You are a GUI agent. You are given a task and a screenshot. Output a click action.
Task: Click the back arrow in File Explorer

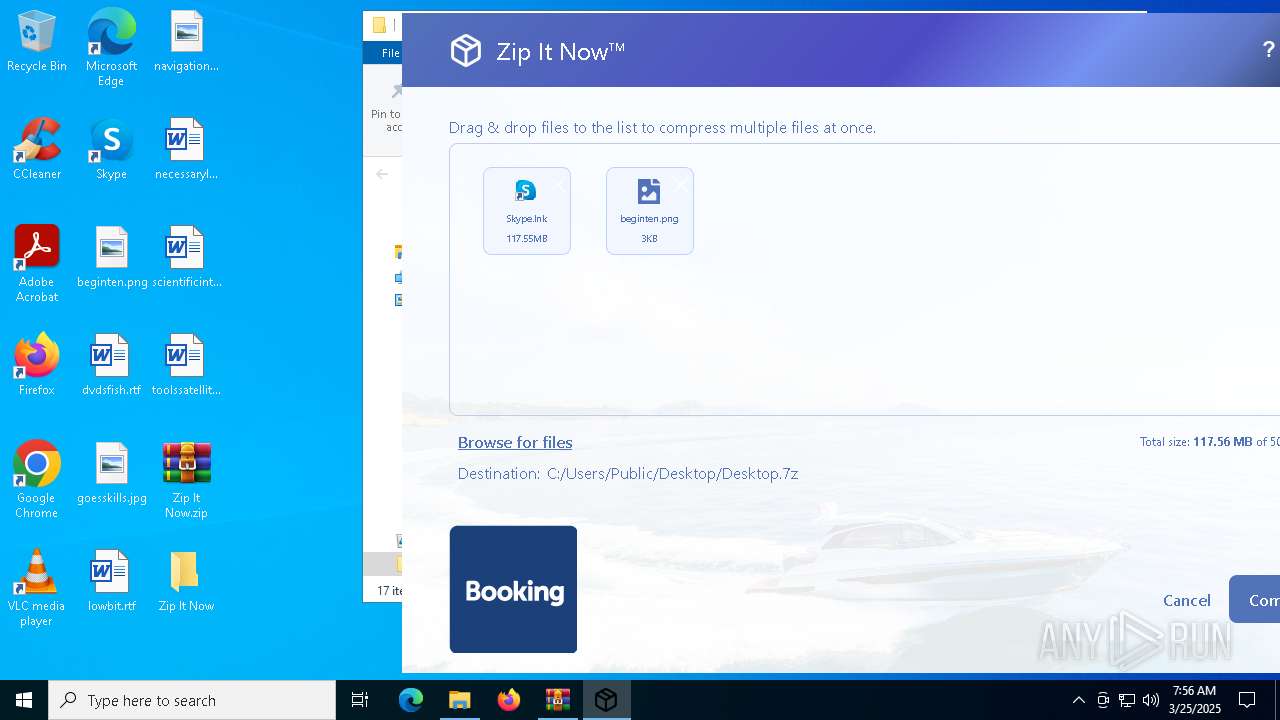382,174
